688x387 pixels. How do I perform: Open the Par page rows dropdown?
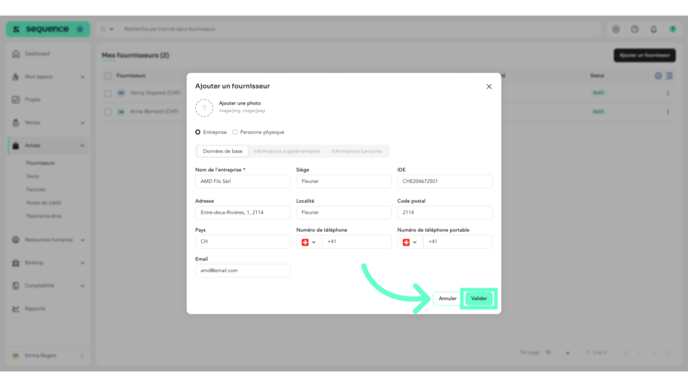pyautogui.click(x=558, y=353)
